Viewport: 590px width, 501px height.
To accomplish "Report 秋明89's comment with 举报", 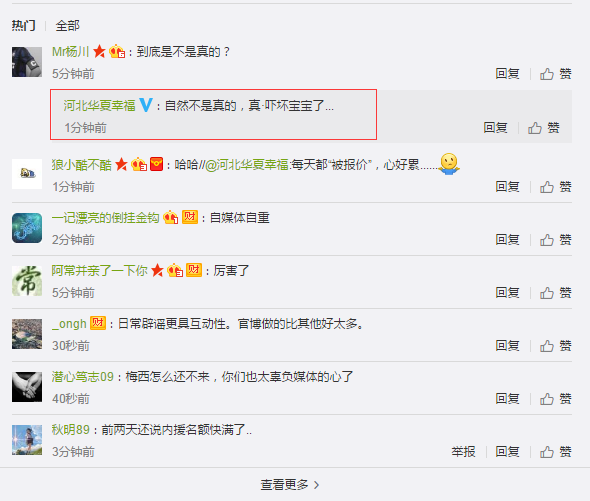I will click(x=464, y=452).
